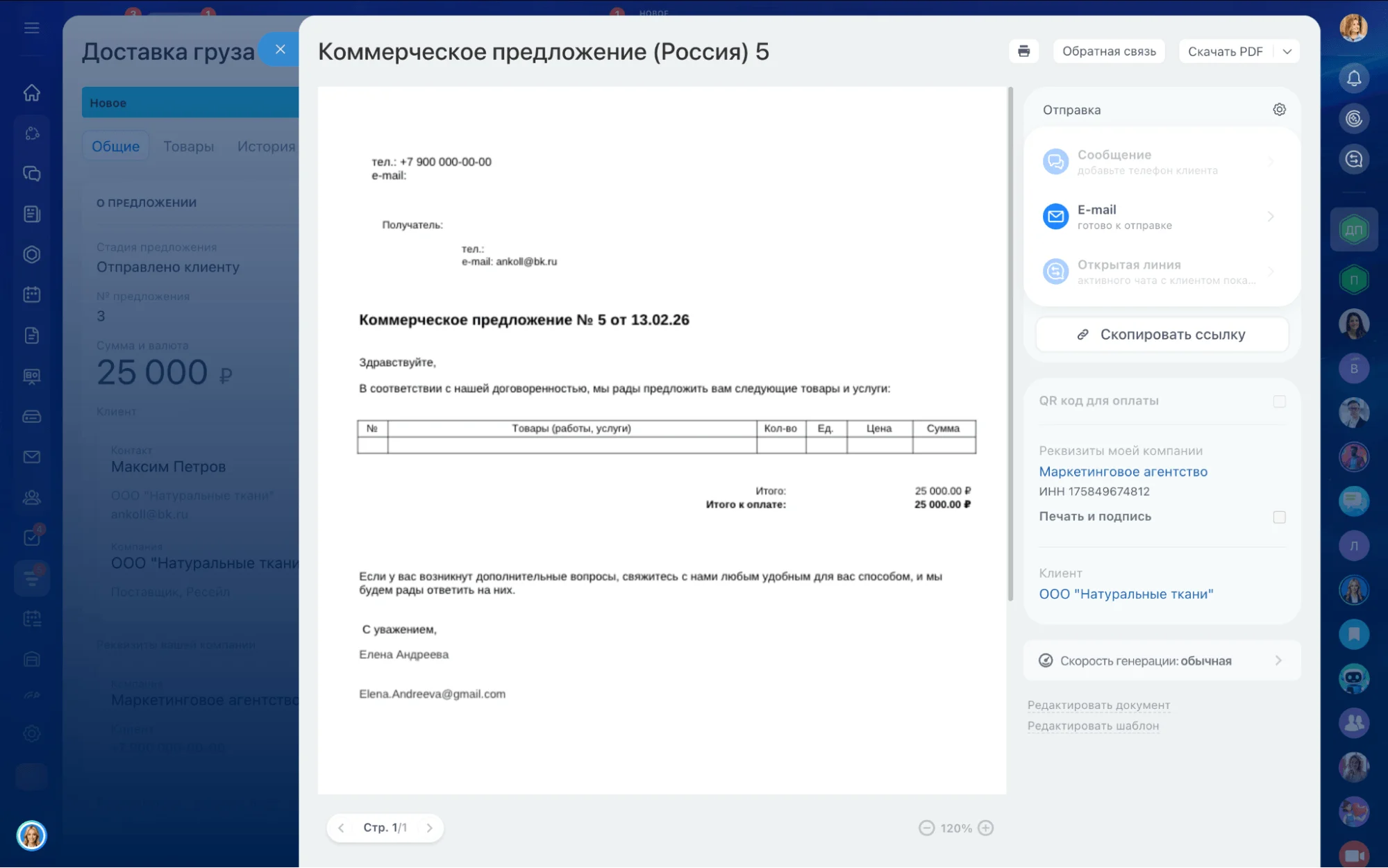Viewport: 1388px width, 868px height.
Task: Expand the Скачать PDF dropdown arrow
Action: click(x=1287, y=51)
